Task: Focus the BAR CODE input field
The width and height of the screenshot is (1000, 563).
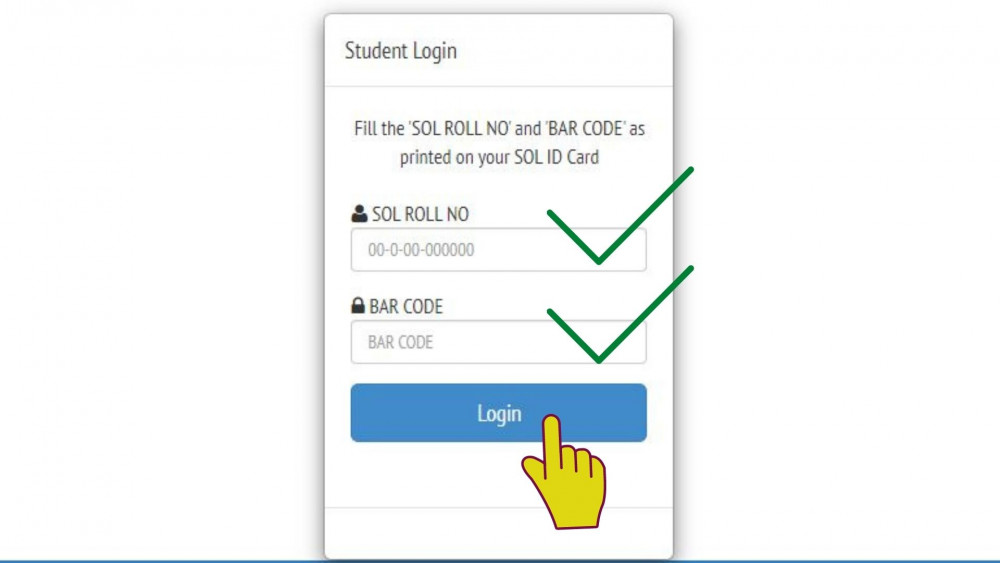Action: pyautogui.click(x=498, y=342)
